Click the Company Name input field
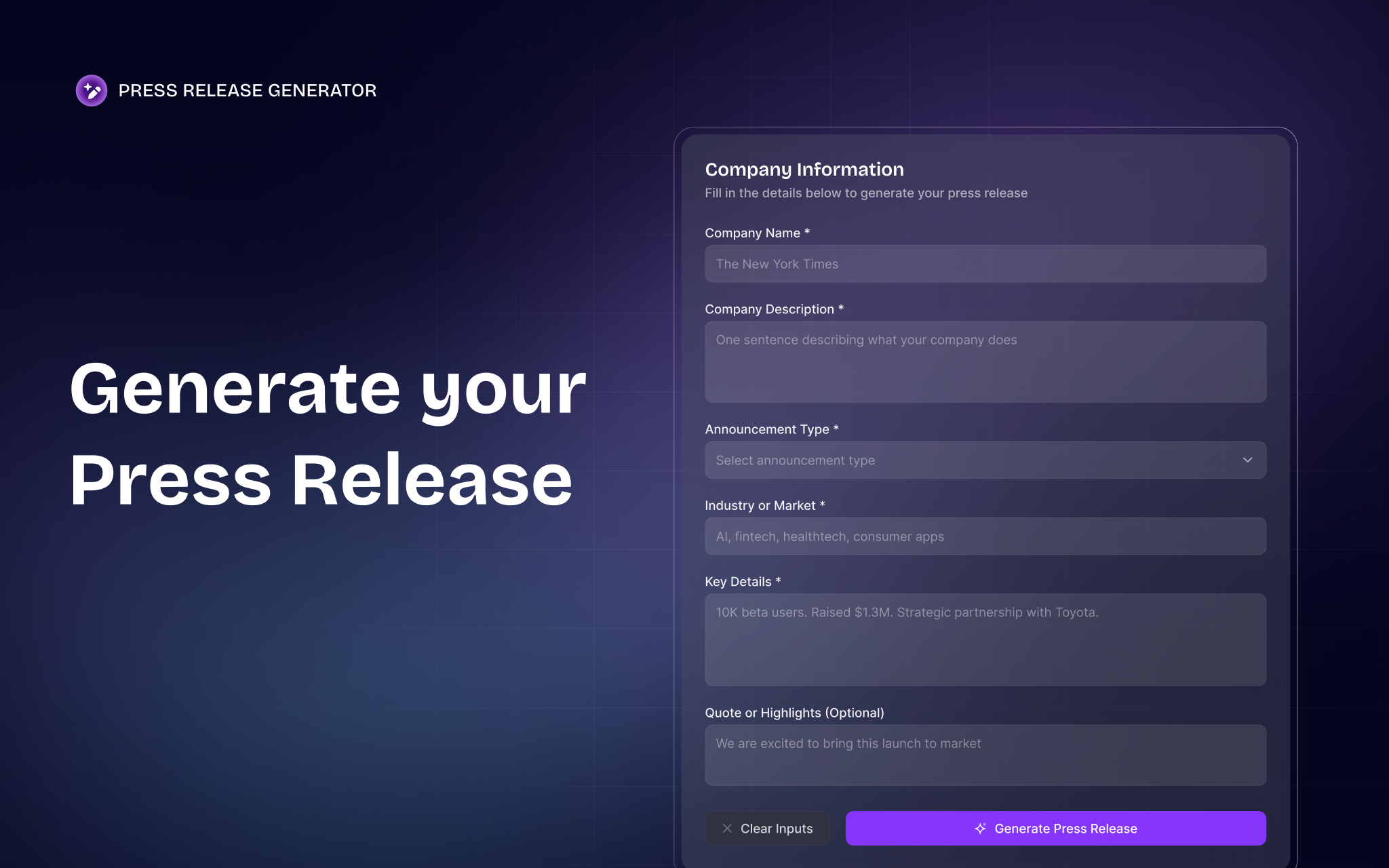 pyautogui.click(x=985, y=264)
